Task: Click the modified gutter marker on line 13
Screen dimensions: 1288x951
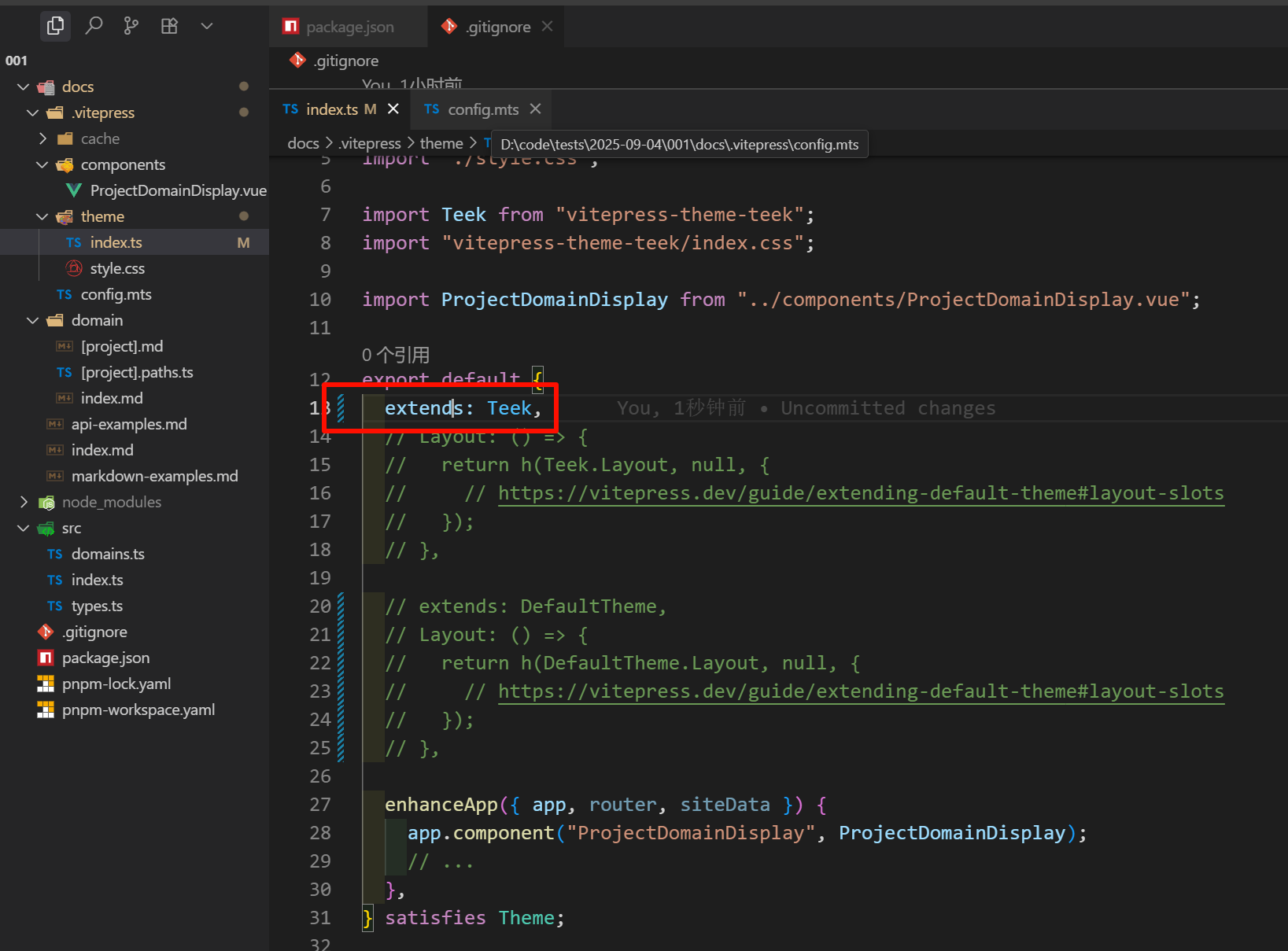Action: pyautogui.click(x=341, y=408)
